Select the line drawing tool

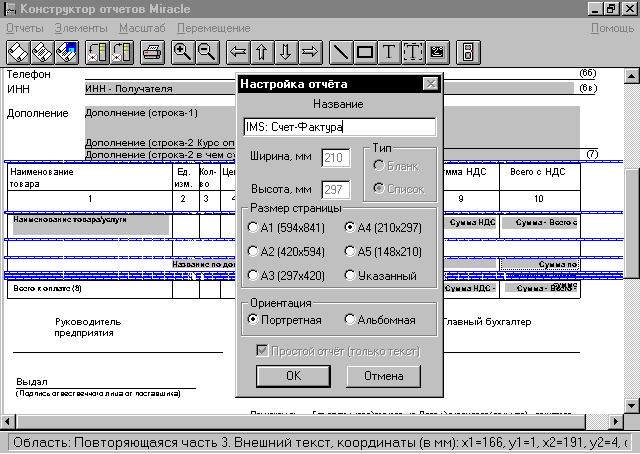click(341, 51)
